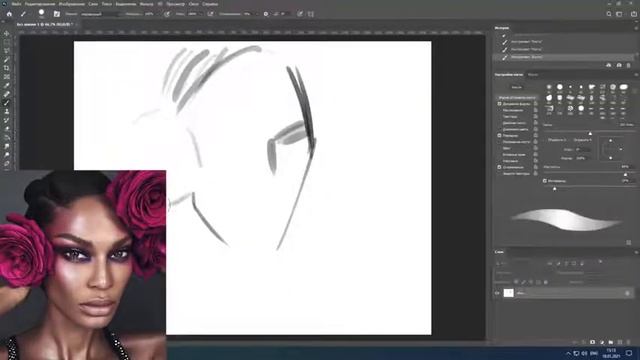The width and height of the screenshot is (640, 360).
Task: Select the Pen tool
Action: tap(7, 163)
